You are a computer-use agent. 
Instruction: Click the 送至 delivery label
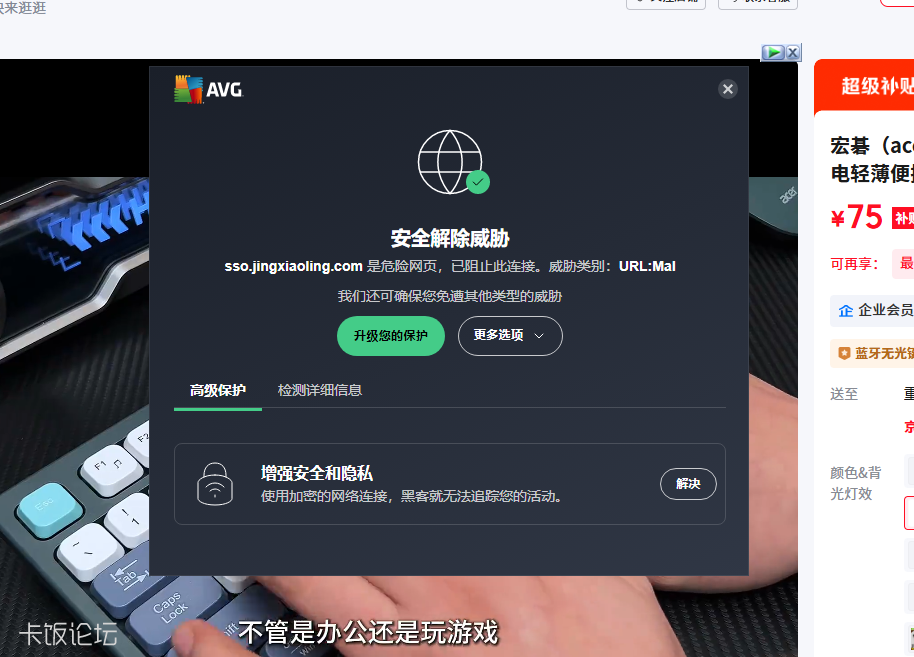tap(844, 394)
